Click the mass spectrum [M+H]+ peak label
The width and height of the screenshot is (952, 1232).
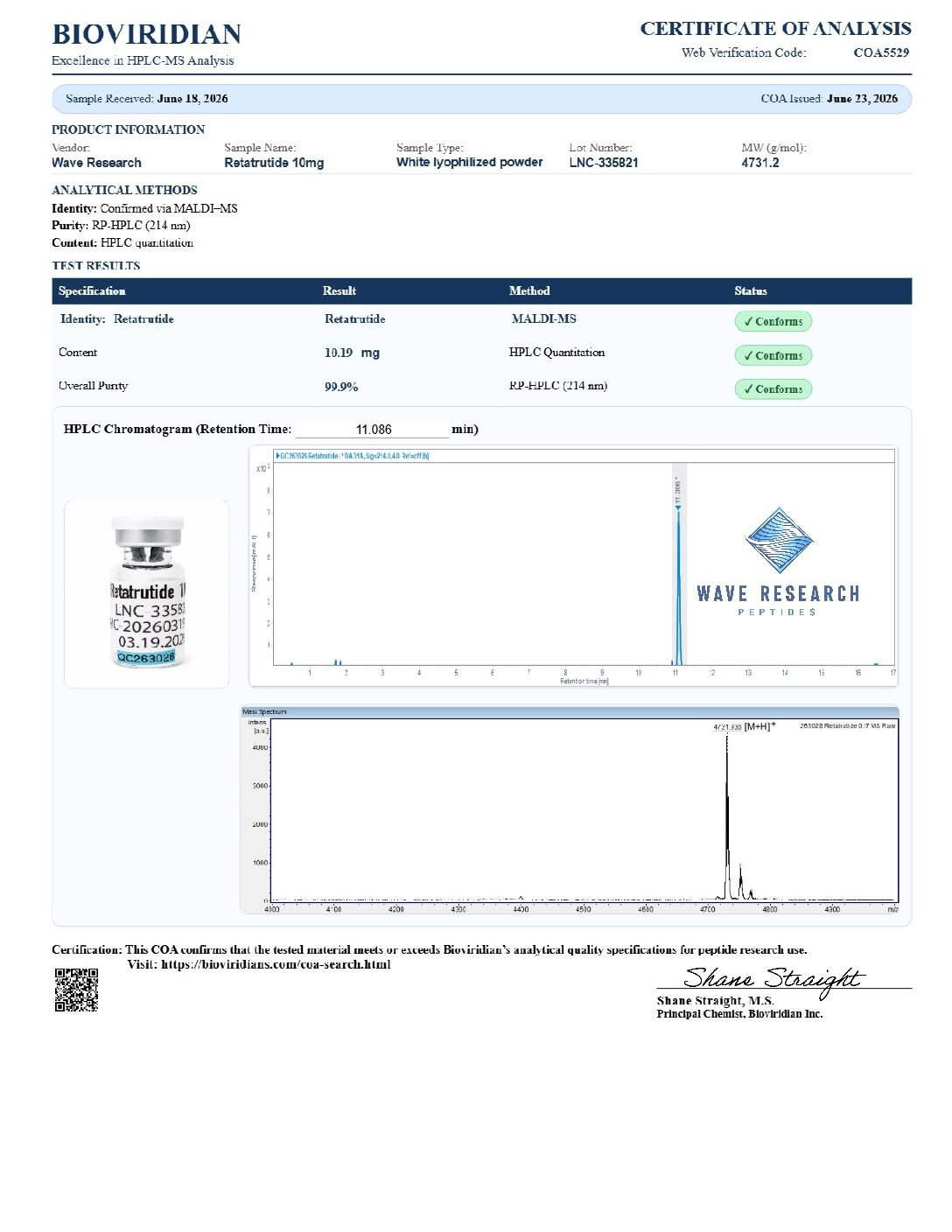(x=745, y=726)
